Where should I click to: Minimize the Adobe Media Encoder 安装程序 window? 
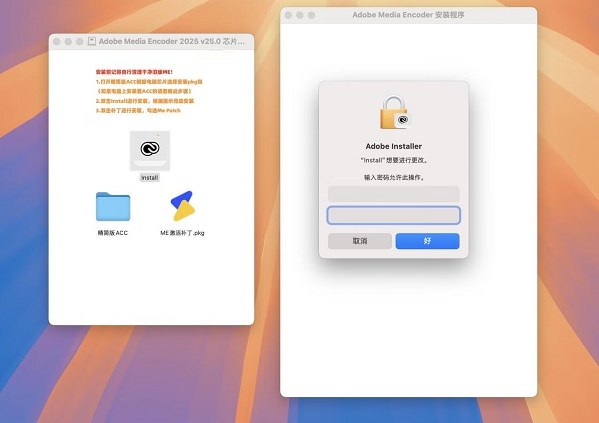point(300,15)
